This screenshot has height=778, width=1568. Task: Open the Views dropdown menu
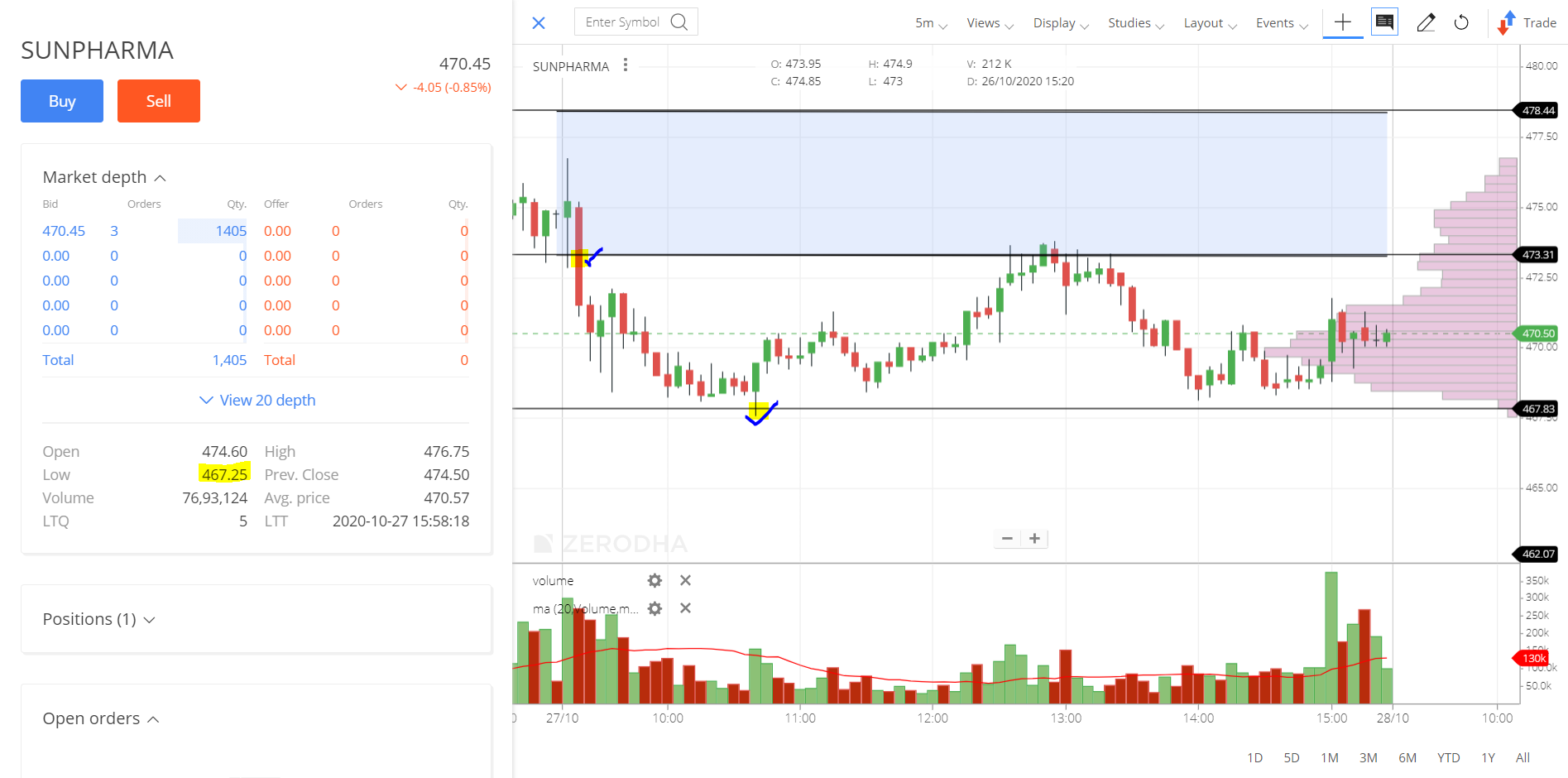[x=990, y=23]
